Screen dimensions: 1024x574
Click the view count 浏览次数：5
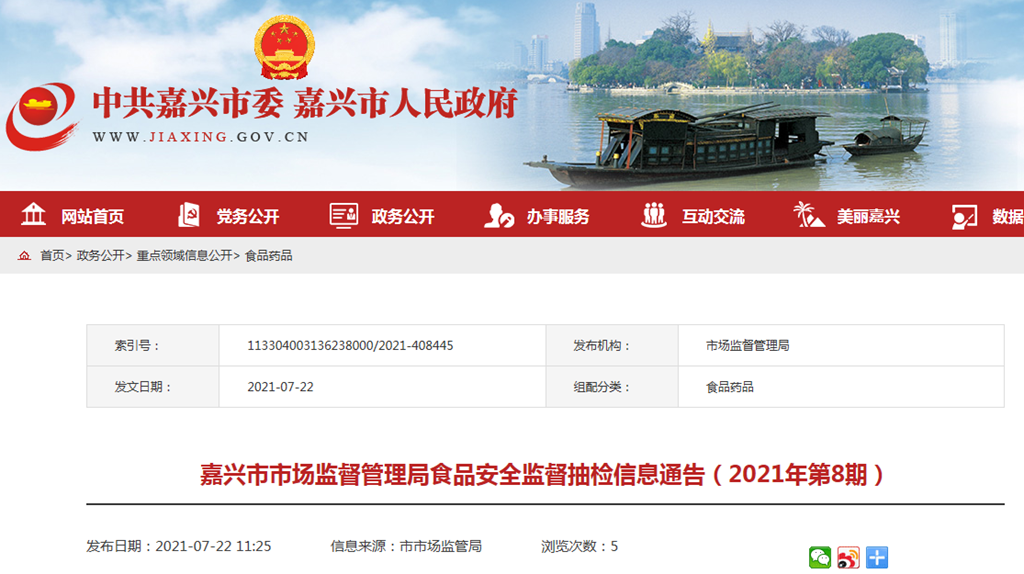(x=579, y=546)
